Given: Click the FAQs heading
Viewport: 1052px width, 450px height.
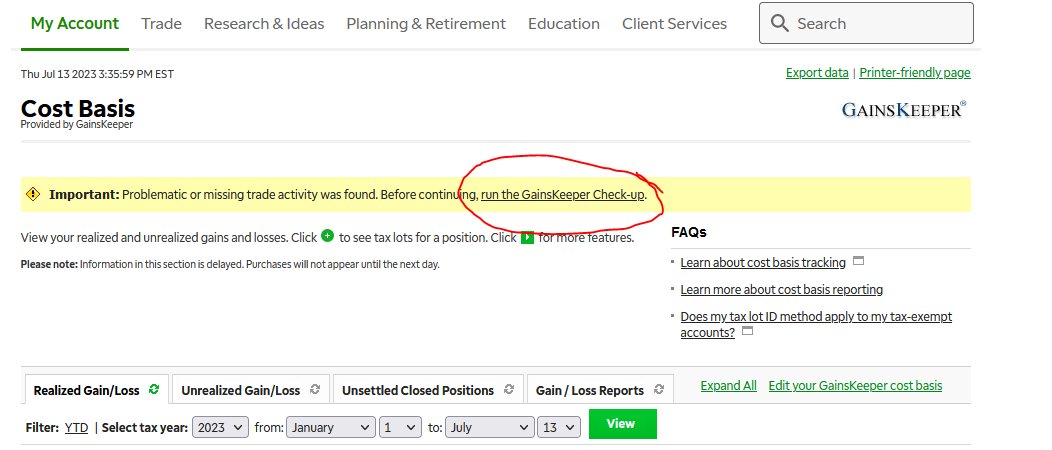Looking at the screenshot, I should pyautogui.click(x=689, y=232).
